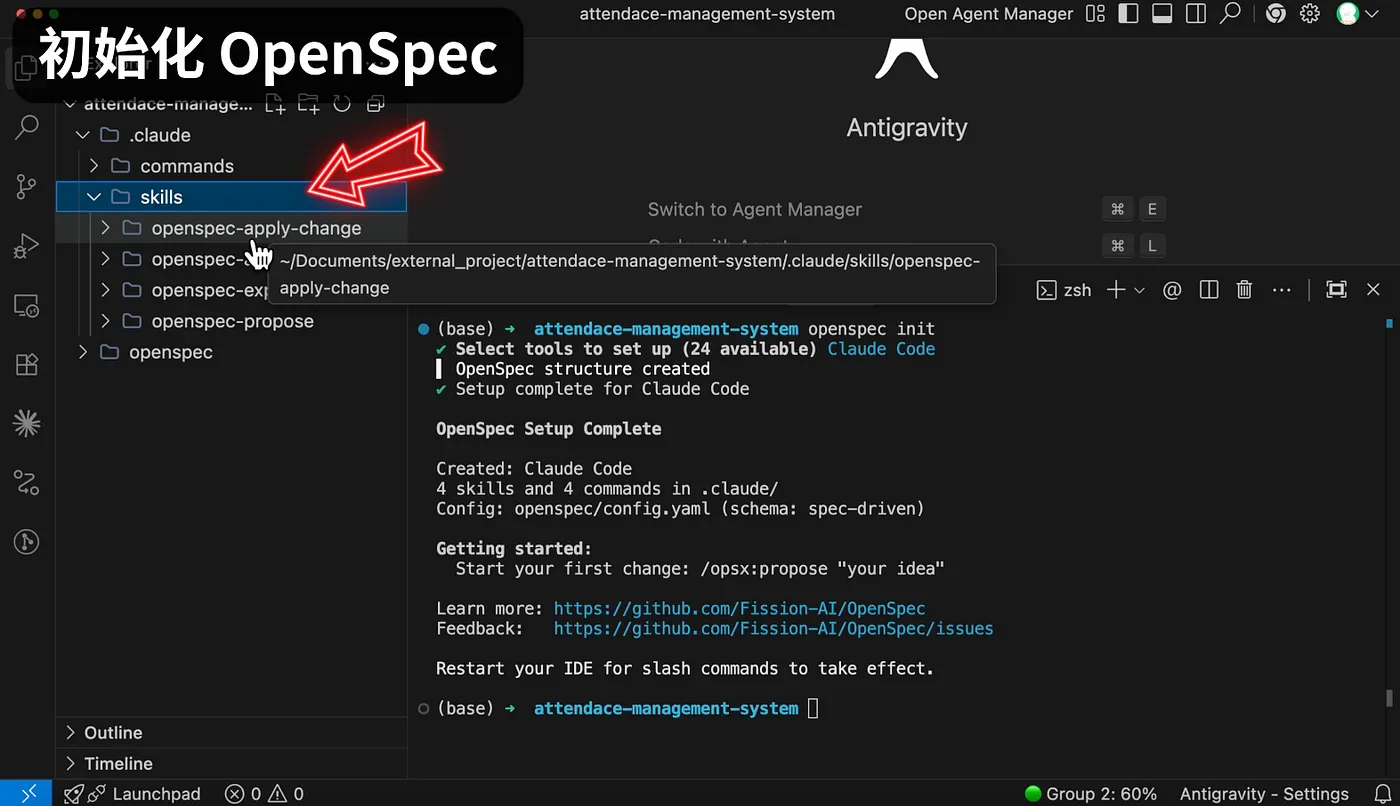The image size is (1400, 806).
Task: Toggle the bottom panel visibility
Action: (1162, 14)
